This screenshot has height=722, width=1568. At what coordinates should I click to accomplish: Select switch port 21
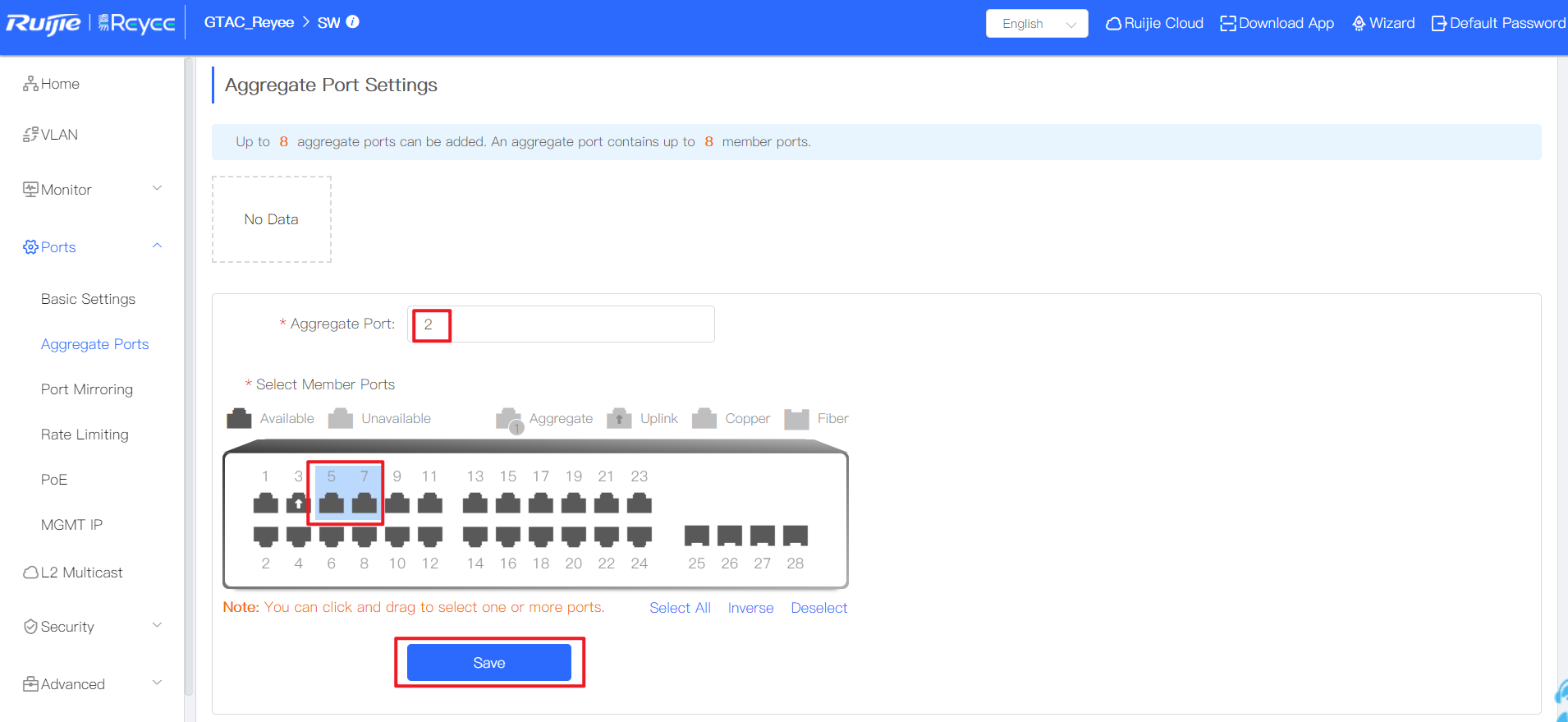click(607, 503)
